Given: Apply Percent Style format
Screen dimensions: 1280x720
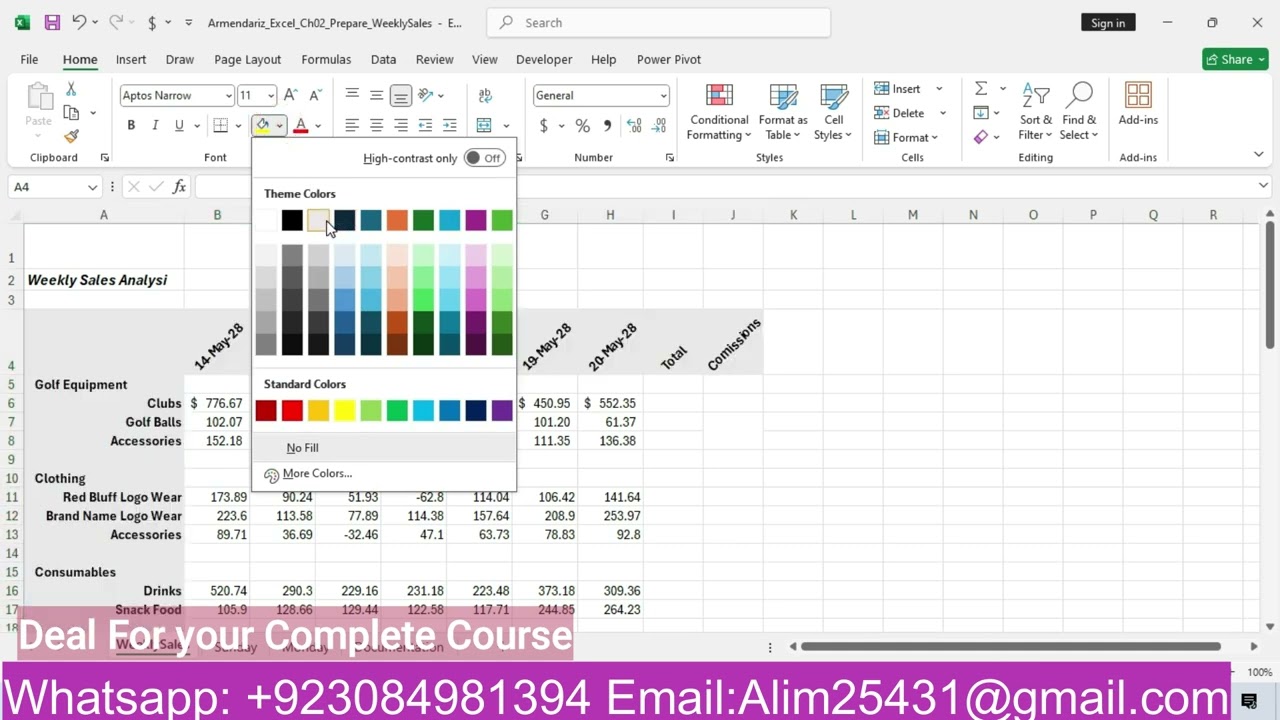Looking at the screenshot, I should (x=582, y=125).
